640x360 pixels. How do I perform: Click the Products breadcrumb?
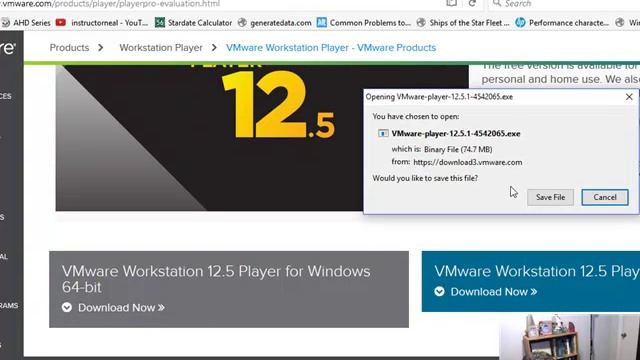click(69, 48)
